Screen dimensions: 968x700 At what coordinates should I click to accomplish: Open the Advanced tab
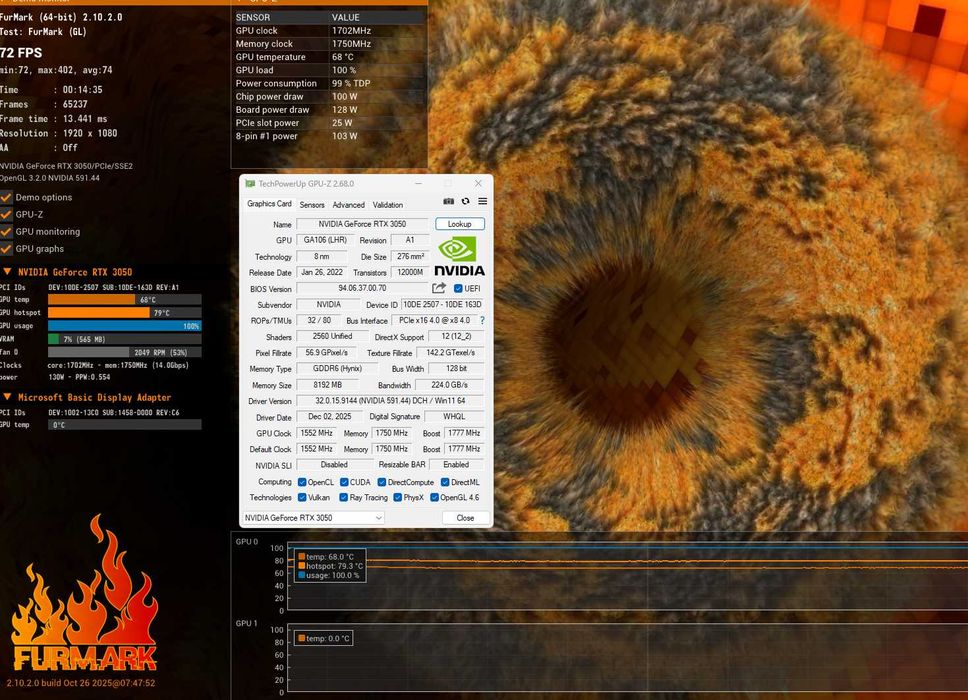[x=348, y=205]
